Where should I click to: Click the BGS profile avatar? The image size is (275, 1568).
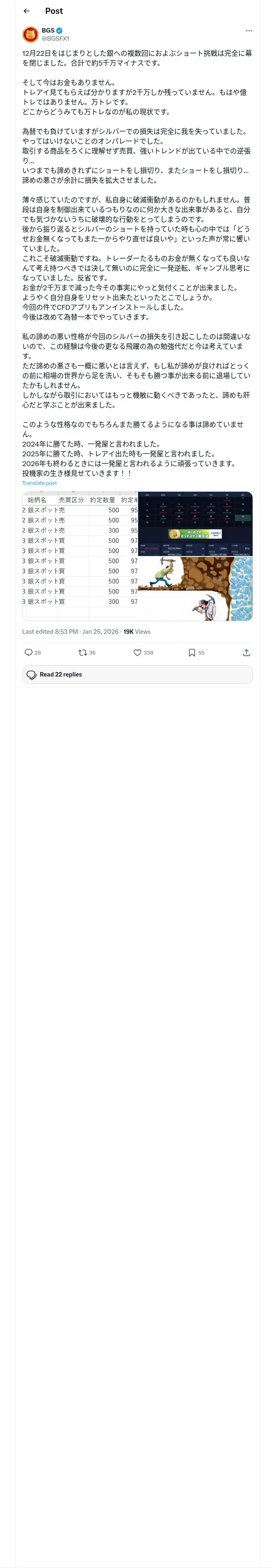click(x=30, y=34)
